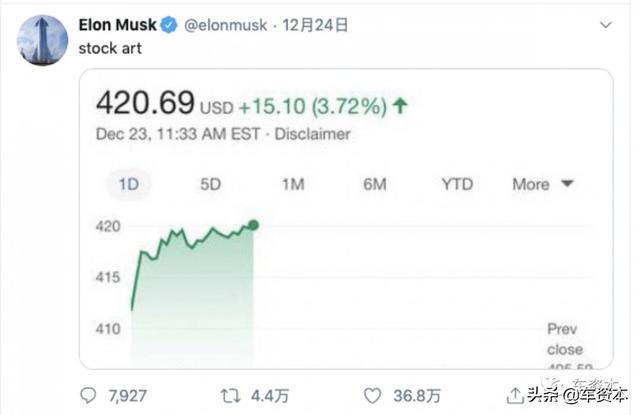Open Elon Musk's profile avatar
The height and width of the screenshot is (415, 640).
pyautogui.click(x=42, y=40)
